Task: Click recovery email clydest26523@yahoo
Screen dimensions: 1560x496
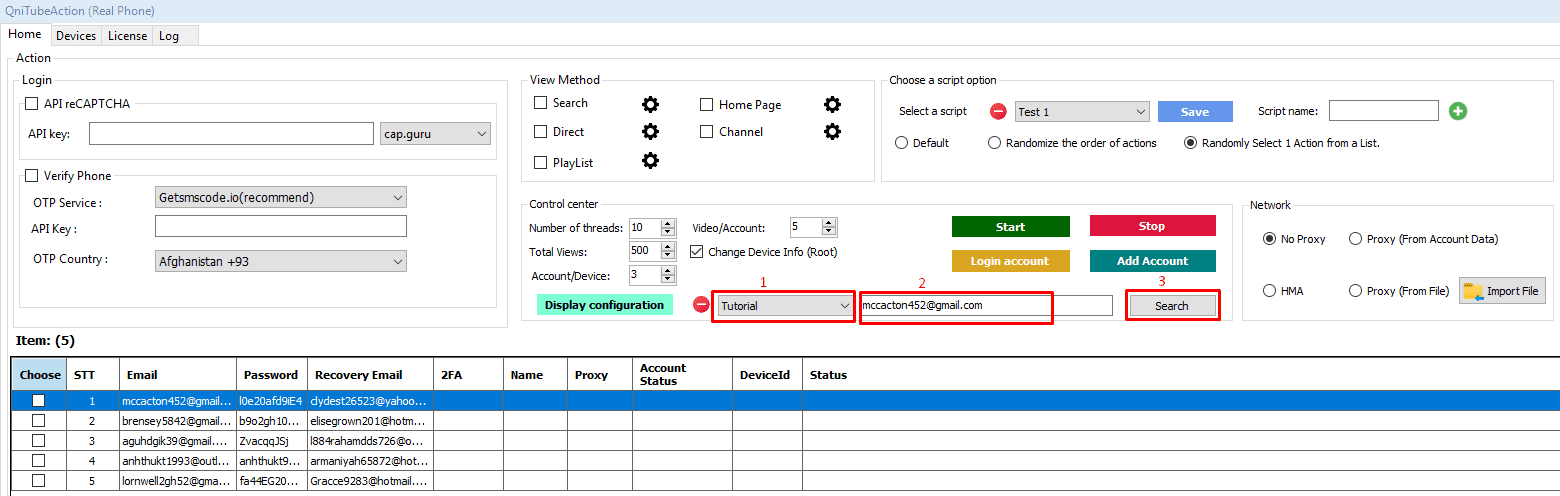Action: click(x=370, y=401)
